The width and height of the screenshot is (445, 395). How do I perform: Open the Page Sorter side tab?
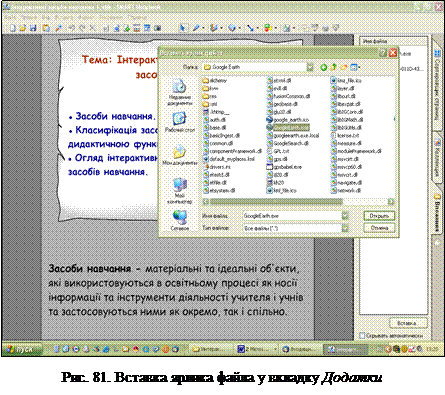pos(437,85)
